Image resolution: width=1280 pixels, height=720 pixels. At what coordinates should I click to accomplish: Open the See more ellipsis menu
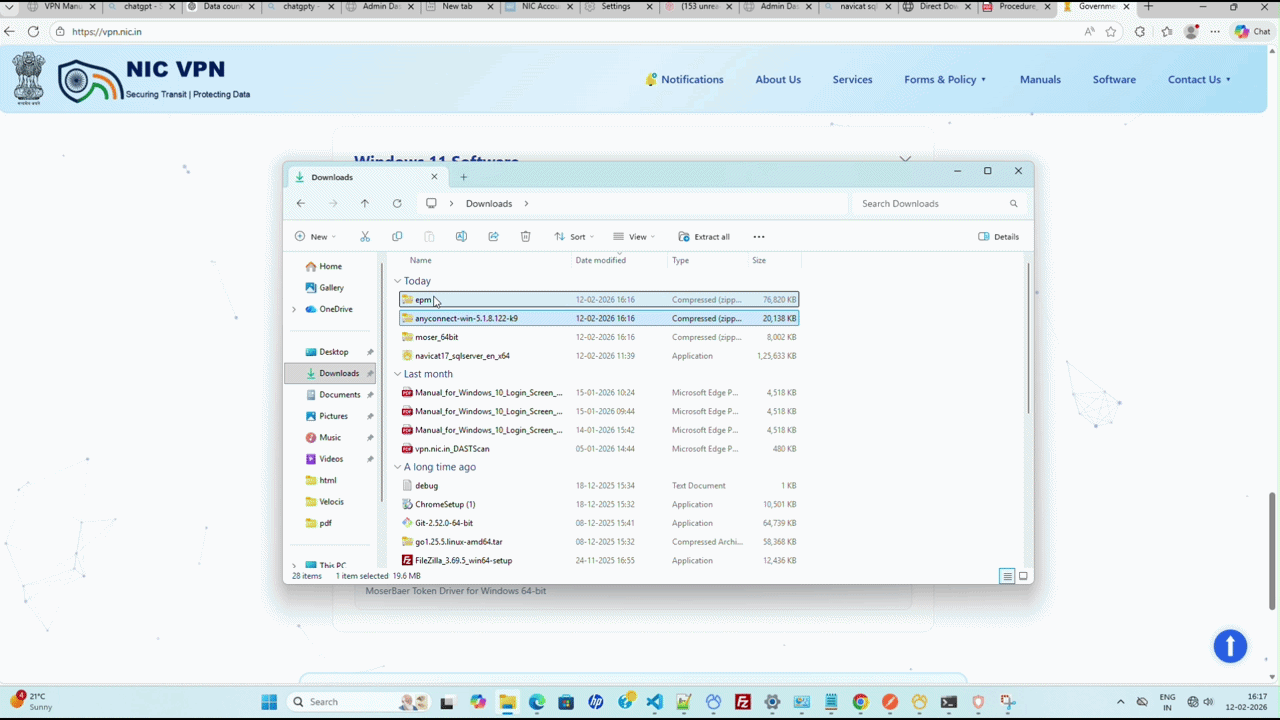pos(759,236)
